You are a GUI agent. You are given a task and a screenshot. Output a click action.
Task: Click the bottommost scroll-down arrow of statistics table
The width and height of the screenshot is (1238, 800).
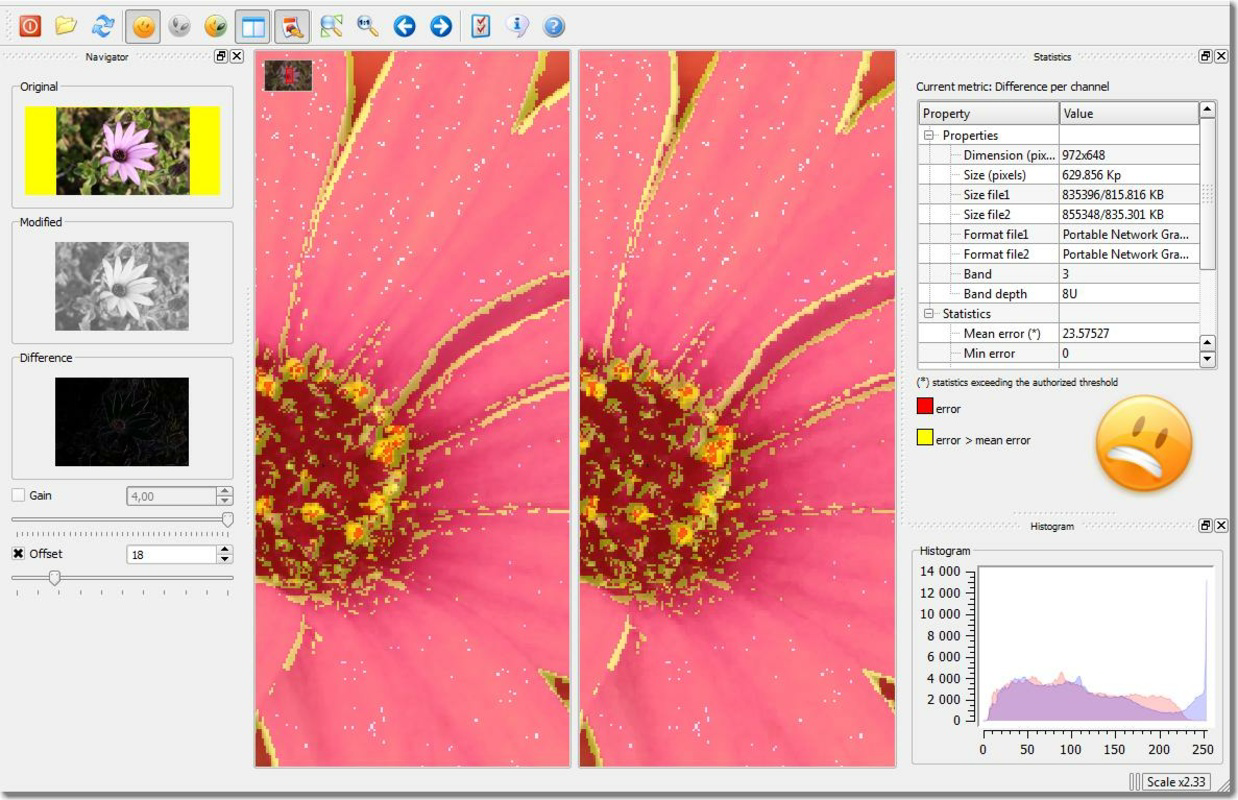click(1208, 359)
